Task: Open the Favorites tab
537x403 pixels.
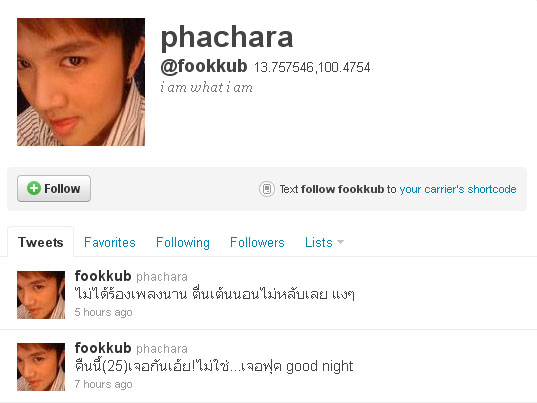Action: pyautogui.click(x=110, y=242)
